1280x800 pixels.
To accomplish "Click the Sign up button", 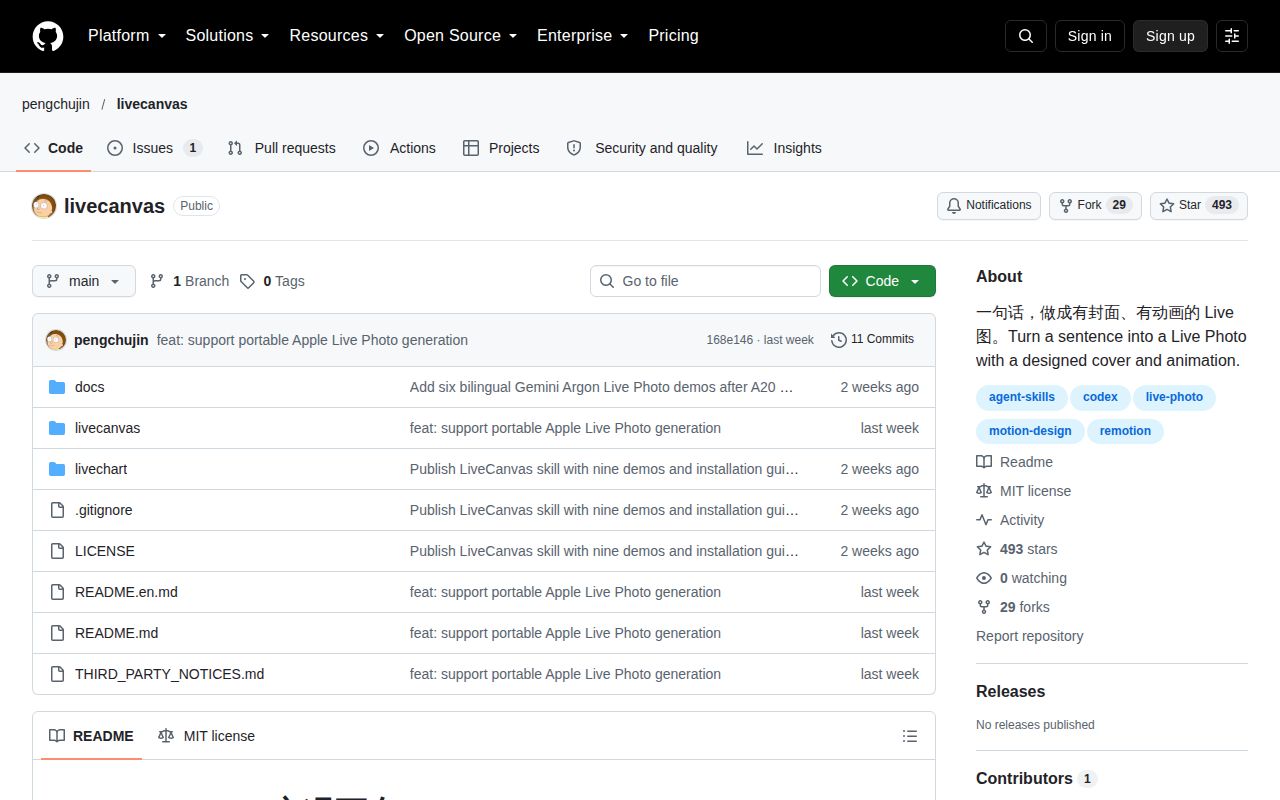I will (x=1170, y=36).
